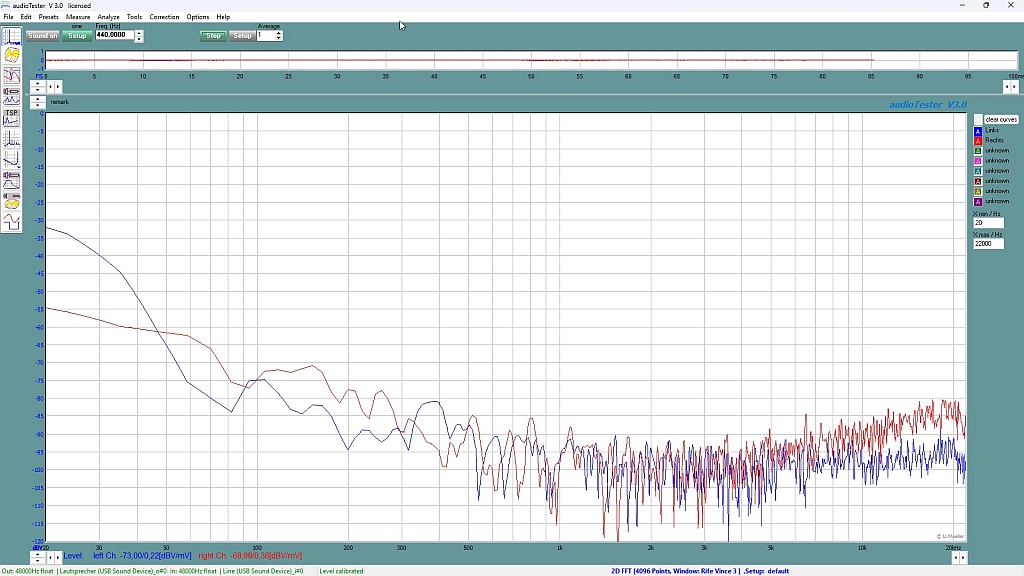Click the Out: 48000Hz float status entry
The height and width of the screenshot is (576, 1024).
coord(27,571)
